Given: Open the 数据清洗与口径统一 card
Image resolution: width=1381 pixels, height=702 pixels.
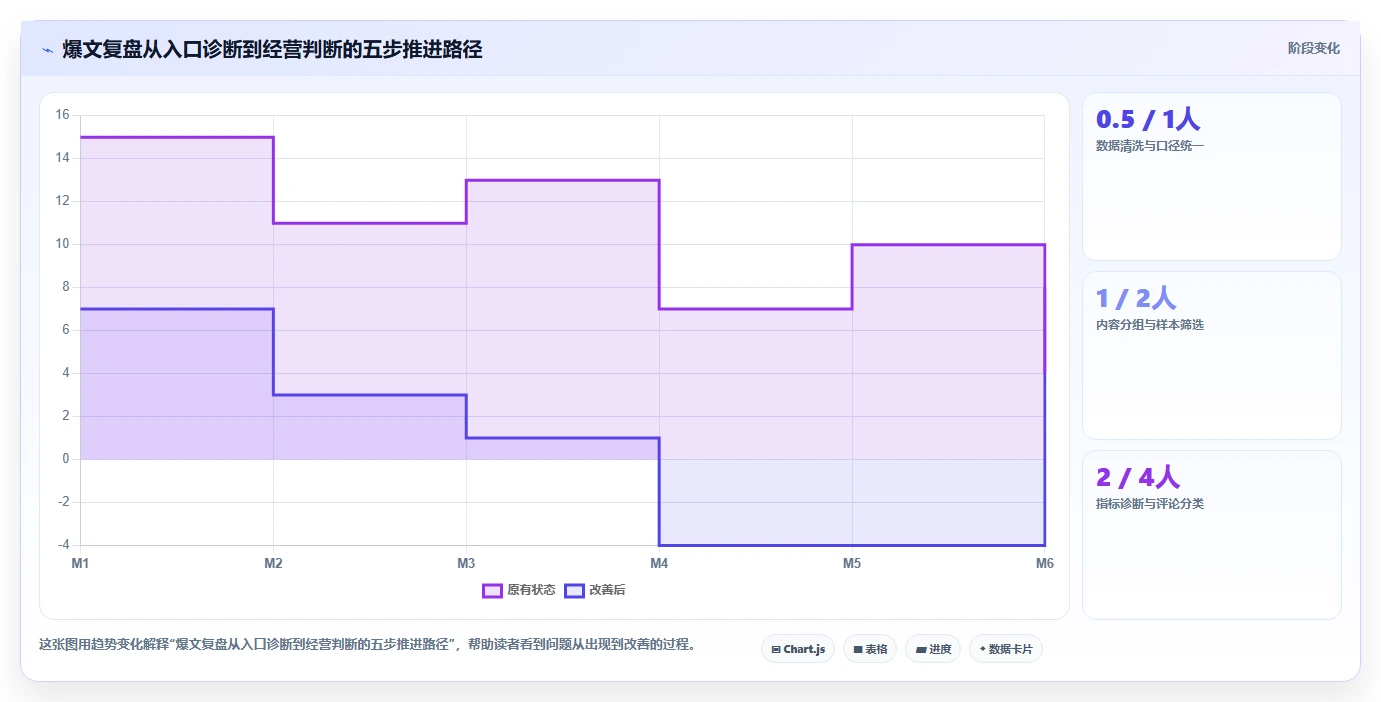Looking at the screenshot, I should tap(1212, 176).
